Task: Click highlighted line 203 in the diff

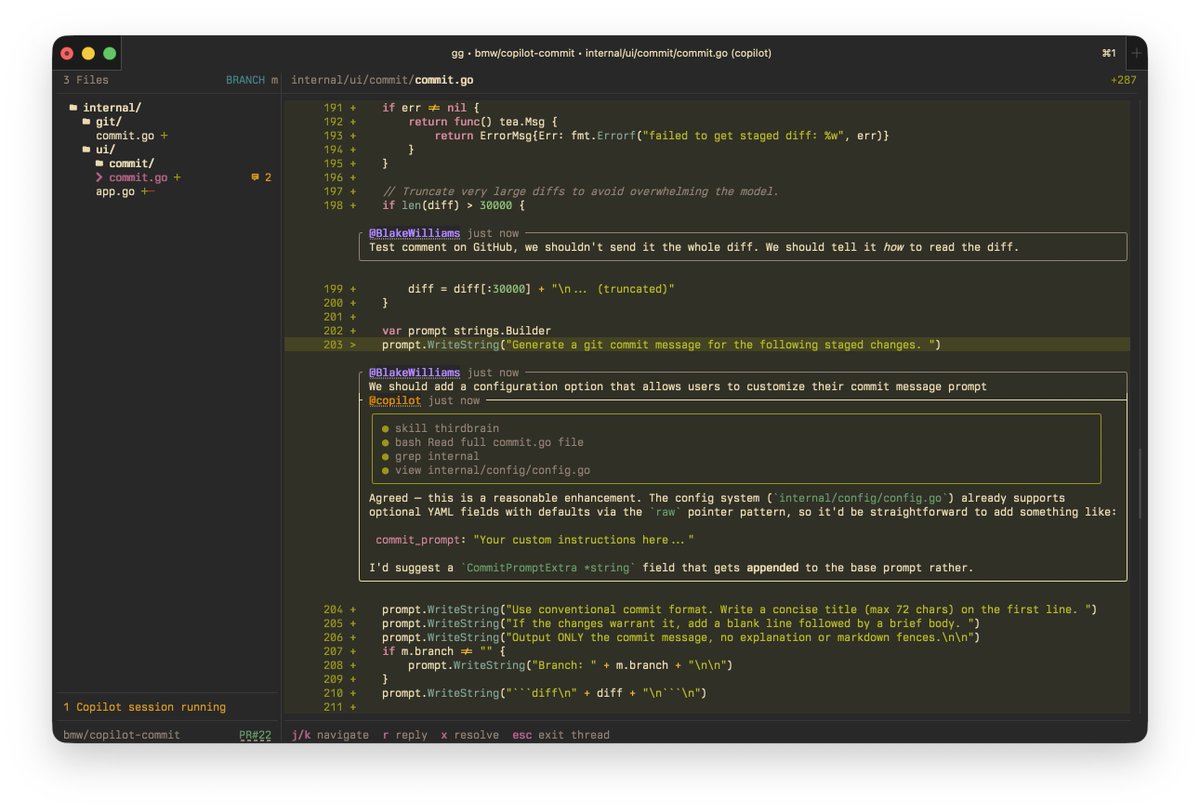Action: [707, 345]
